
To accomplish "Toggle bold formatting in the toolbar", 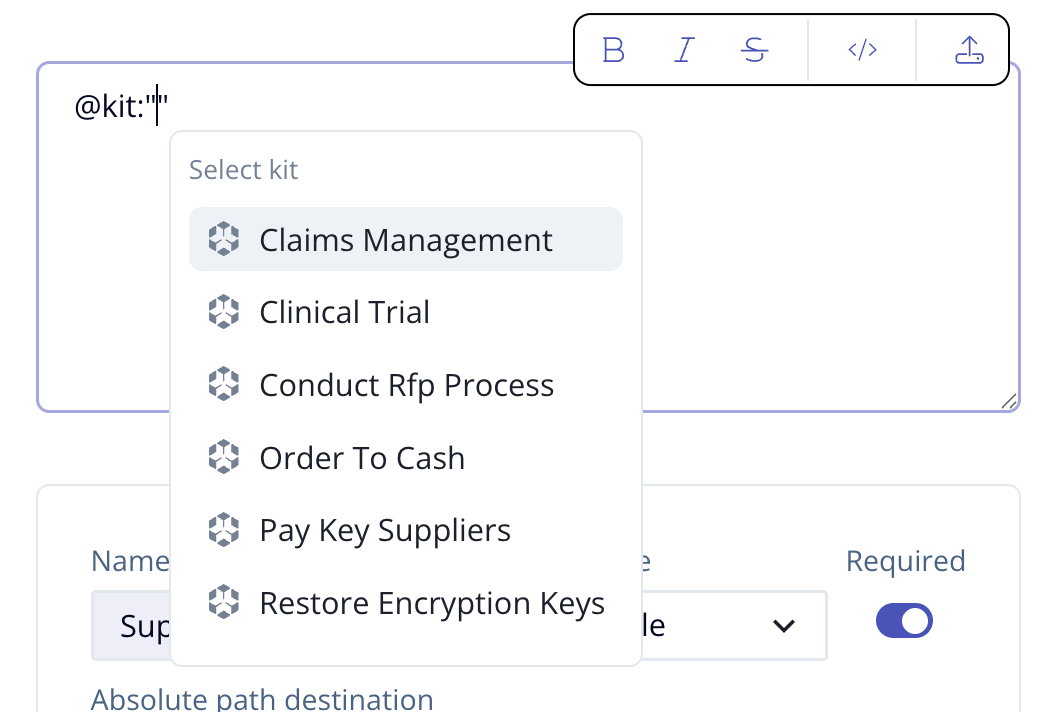I will click(613, 50).
